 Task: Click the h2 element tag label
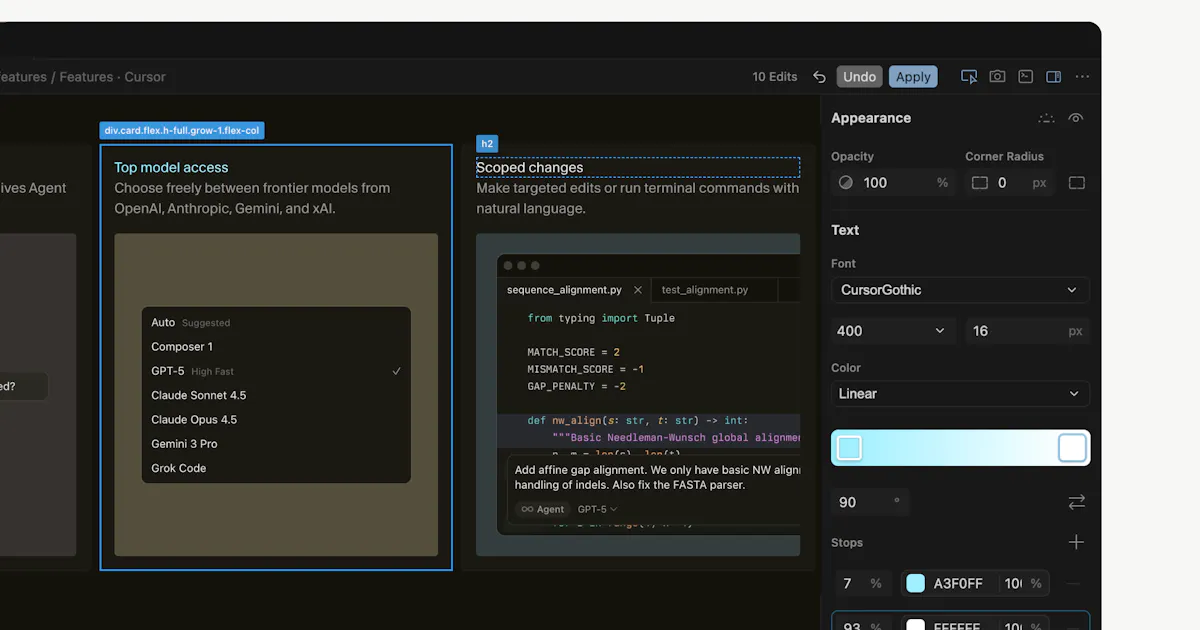point(487,144)
